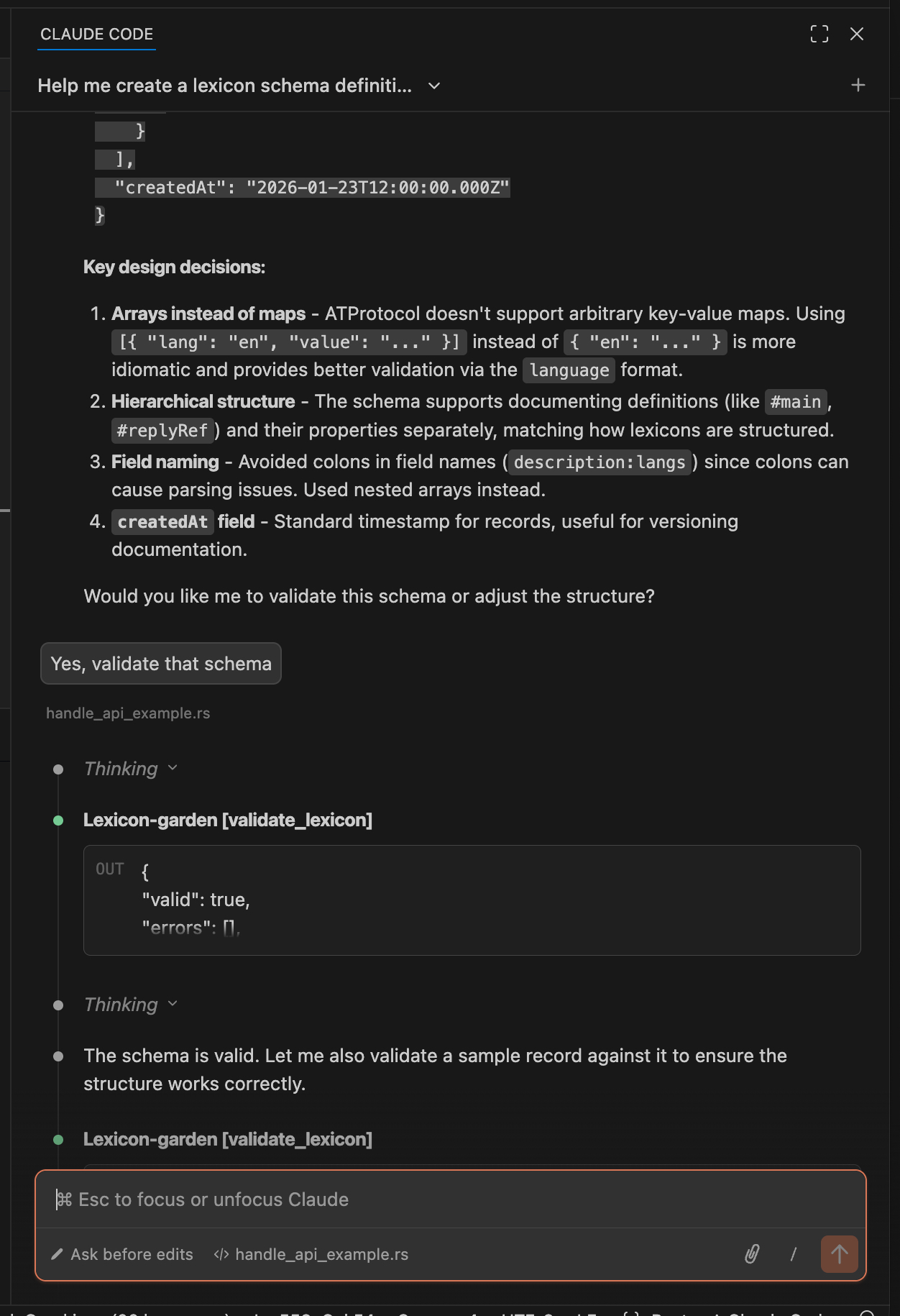Click the first Lexicon-garden validate_lexicon tool call

[x=227, y=820]
